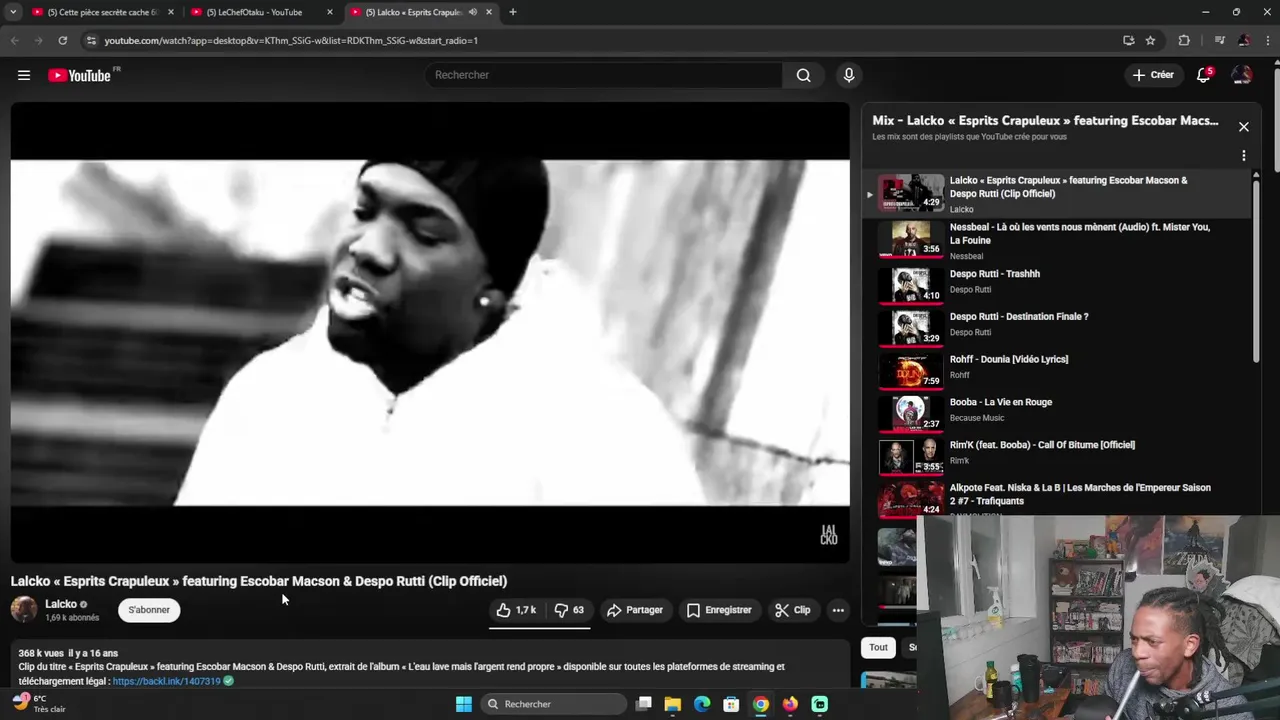Close the LeChefOtaku YouTube tab
This screenshot has width=1280, height=720.
330,12
